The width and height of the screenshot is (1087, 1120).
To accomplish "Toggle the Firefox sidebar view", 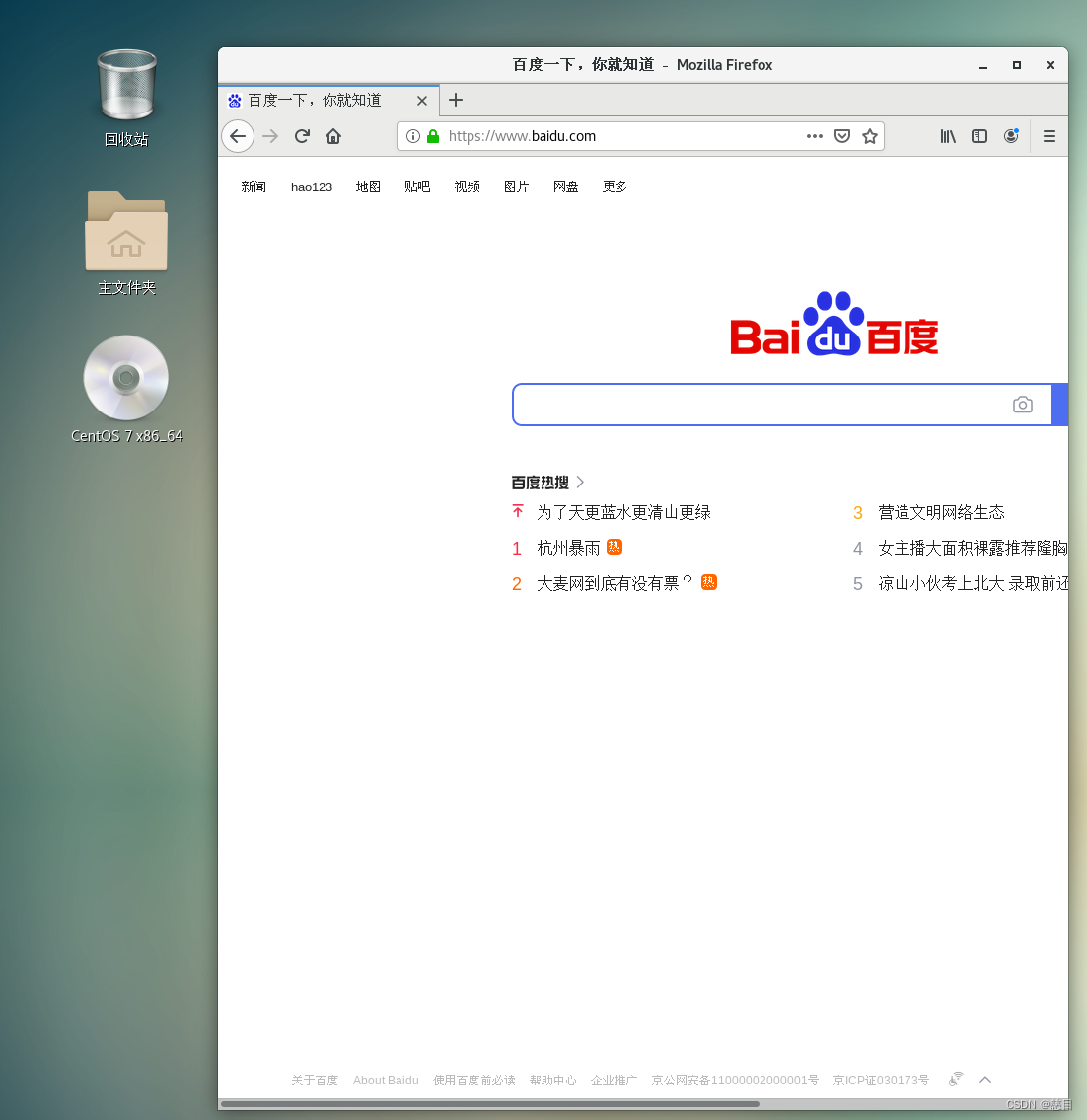I will 979,136.
